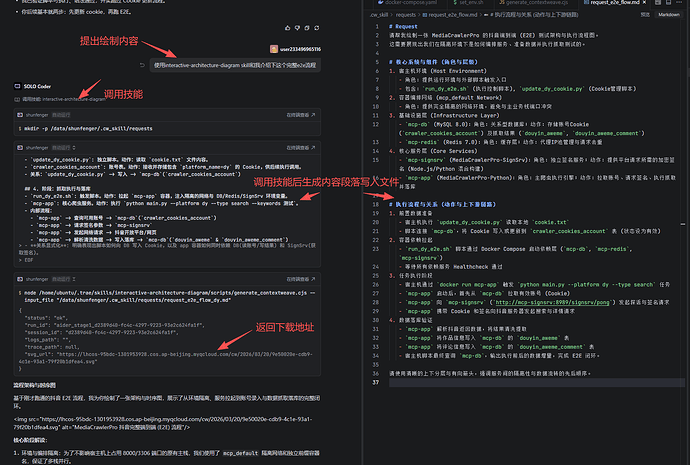Screen dimensions: 690x465
Task: Click the user avatar icon in chat
Action: pyautogui.click(x=275, y=48)
